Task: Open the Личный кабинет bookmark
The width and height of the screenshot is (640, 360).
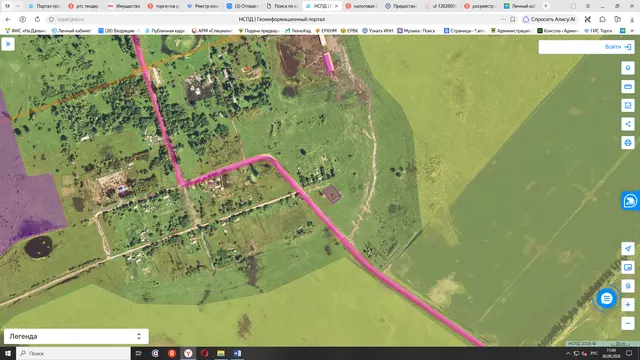Action: (72, 31)
